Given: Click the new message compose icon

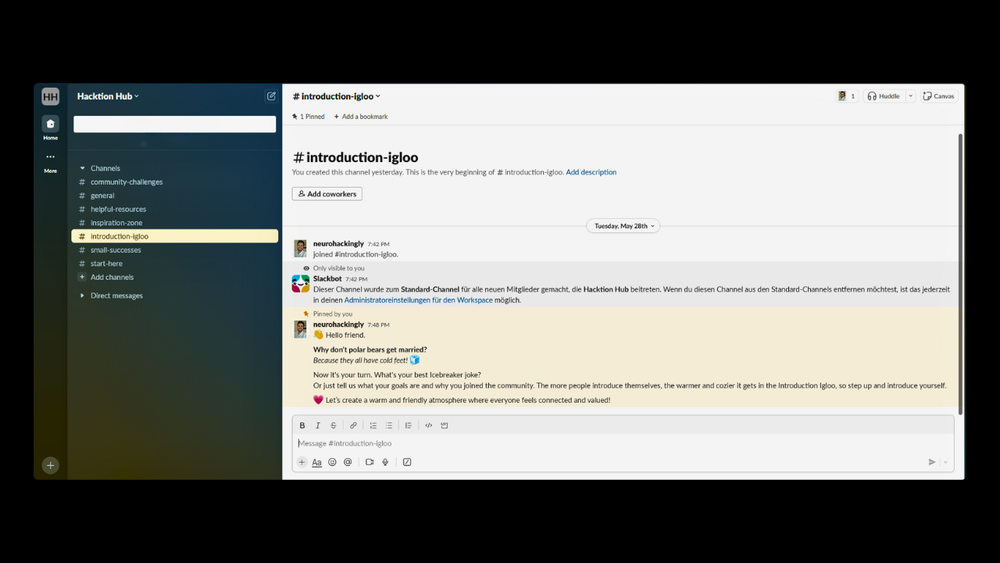Looking at the screenshot, I should pyautogui.click(x=271, y=96).
